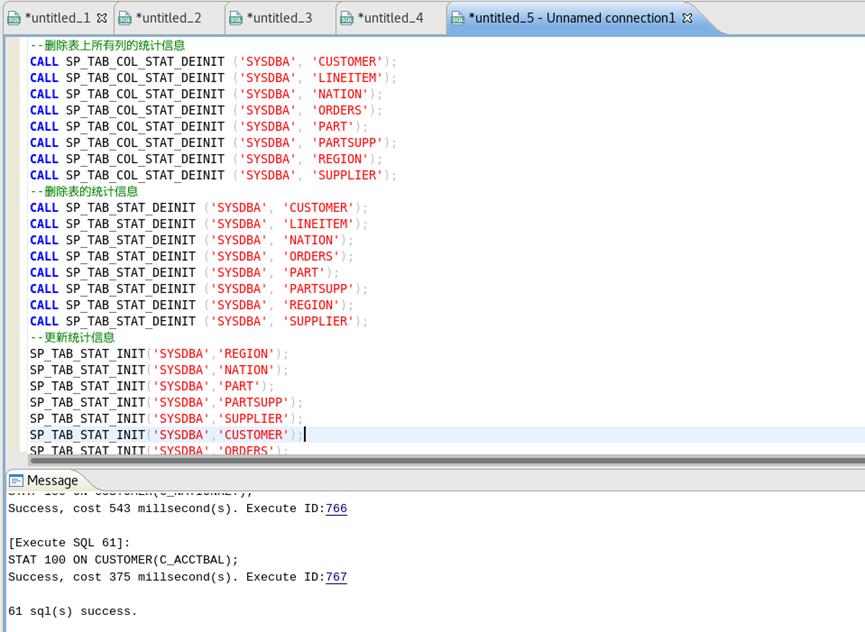This screenshot has width=865, height=632.
Task: Click the SP_TAB_STAT_INIT 'REGION' line
Action: coord(159,354)
